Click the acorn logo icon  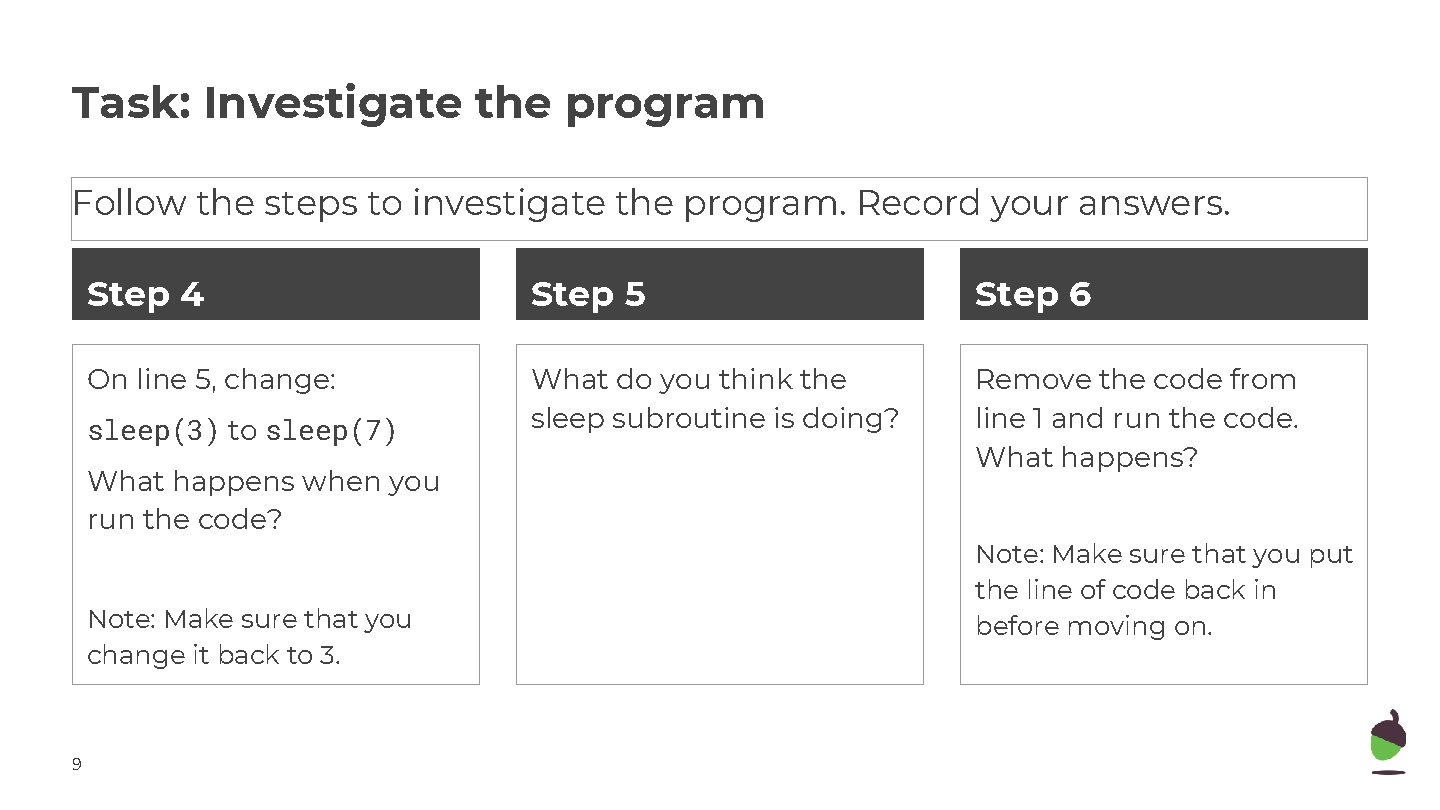(1387, 741)
